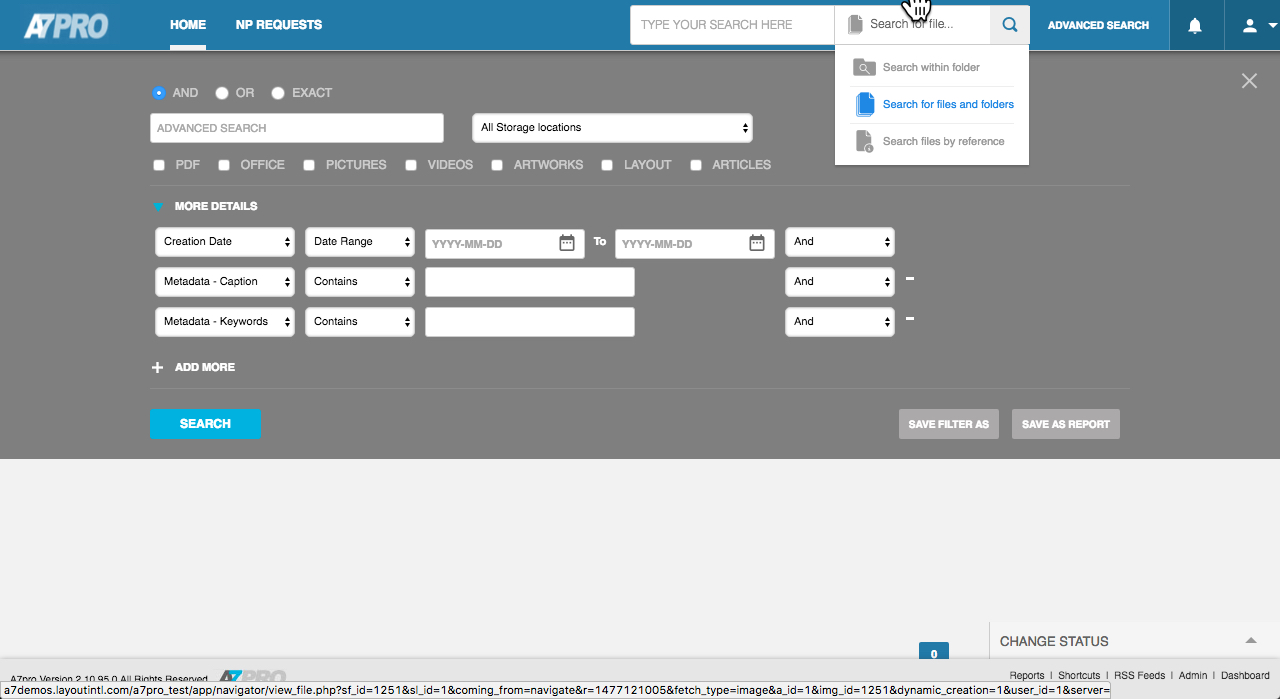Screen dimensions: 1280x699
Task: Enable the PDF file type checkbox
Action: click(159, 165)
